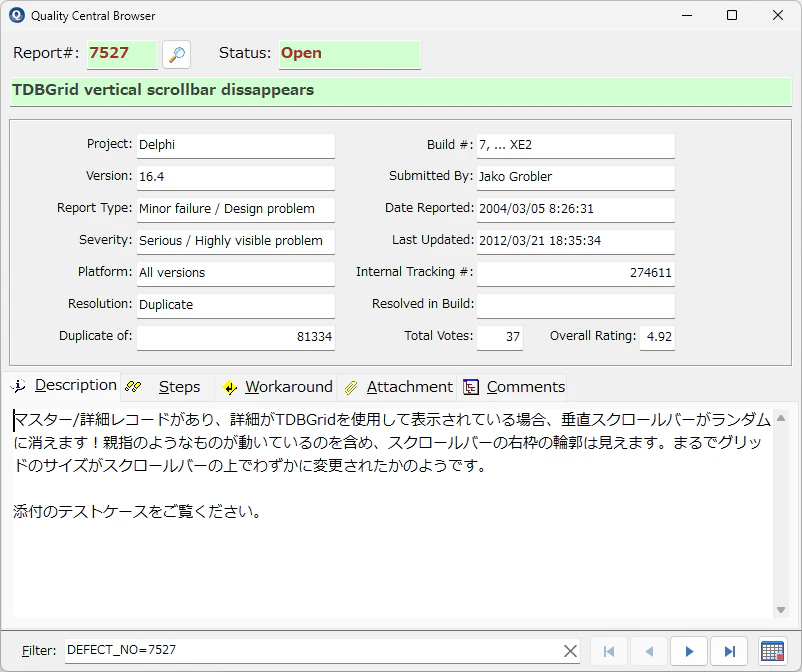Clear the filter with X icon
802x672 pixels.
point(570,651)
